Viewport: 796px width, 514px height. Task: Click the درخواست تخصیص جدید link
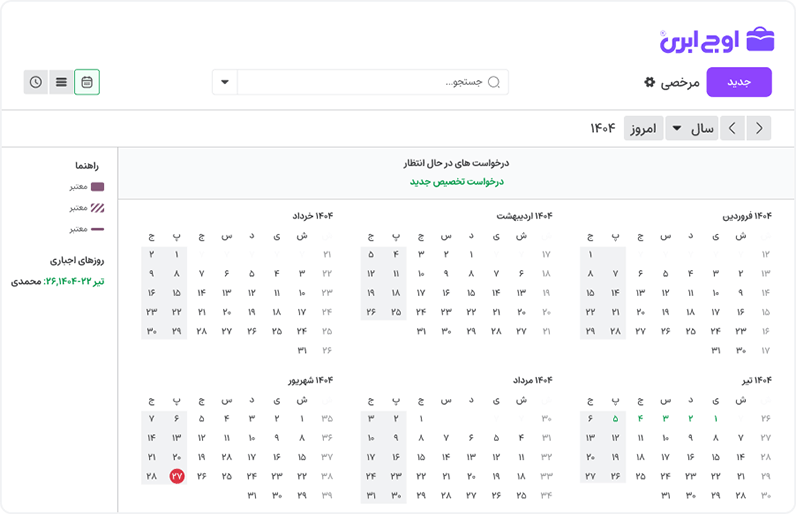click(456, 181)
